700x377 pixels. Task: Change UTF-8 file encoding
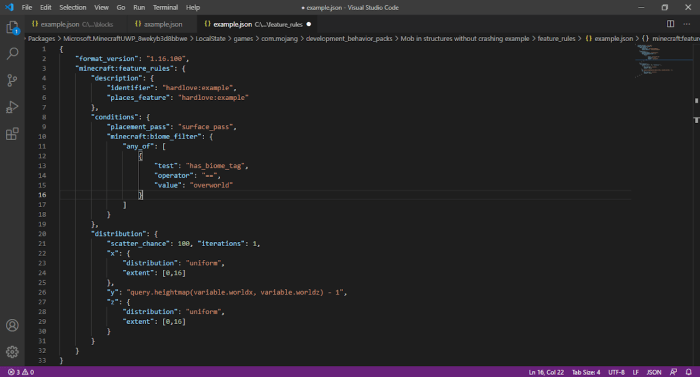coord(617,372)
